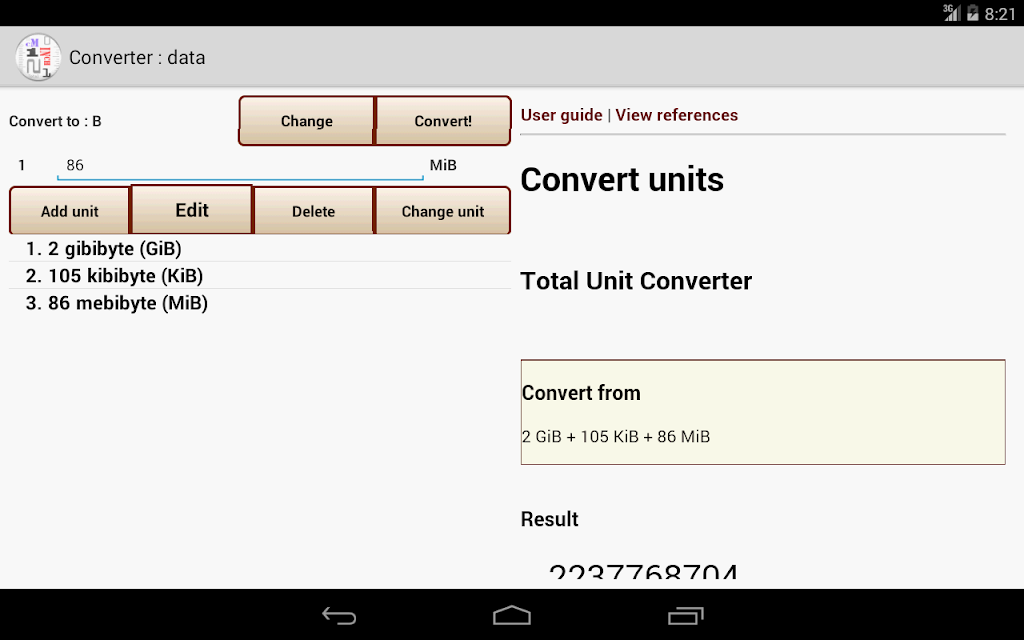Click the Convert! button

(x=443, y=121)
